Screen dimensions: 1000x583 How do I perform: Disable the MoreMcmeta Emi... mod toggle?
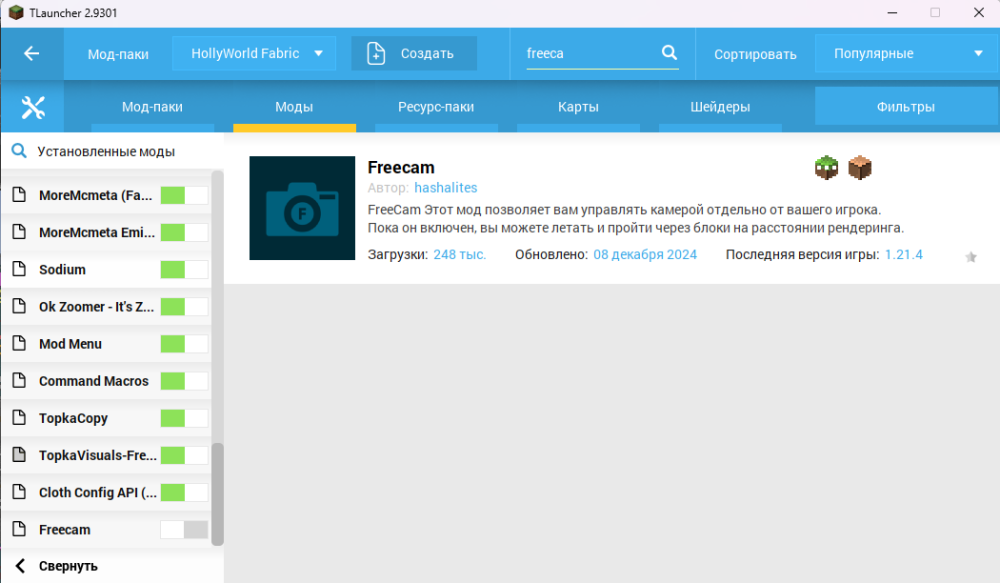point(184,232)
